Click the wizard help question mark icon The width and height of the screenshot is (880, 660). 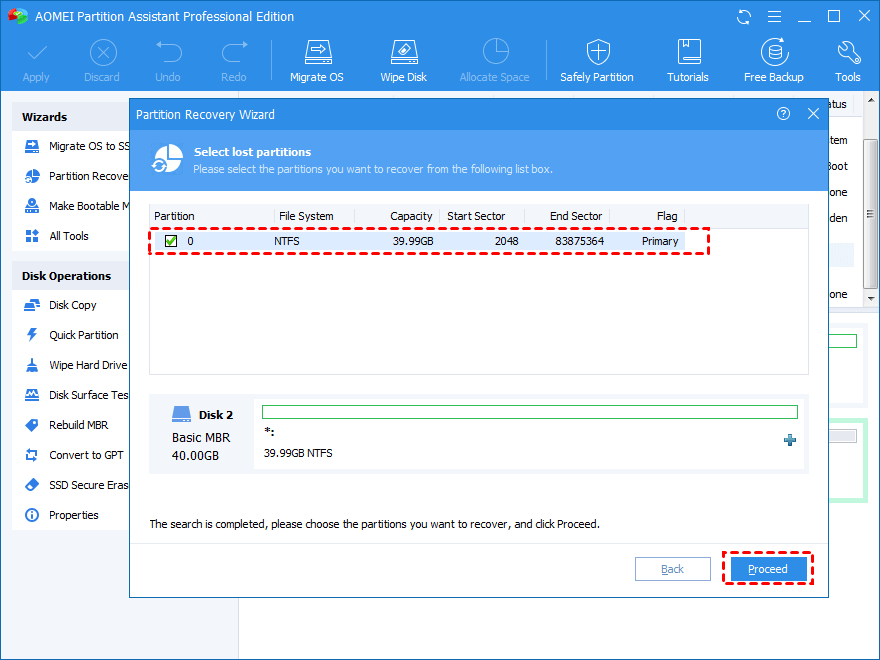[x=783, y=114]
